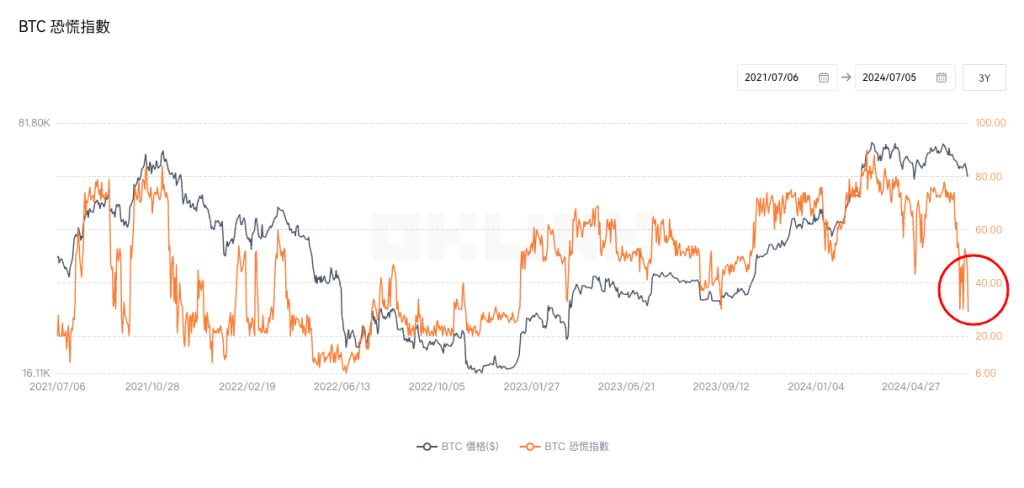The image size is (1024, 488).
Task: Click the 2021/10/28 x-axis date label
Action: click(152, 385)
